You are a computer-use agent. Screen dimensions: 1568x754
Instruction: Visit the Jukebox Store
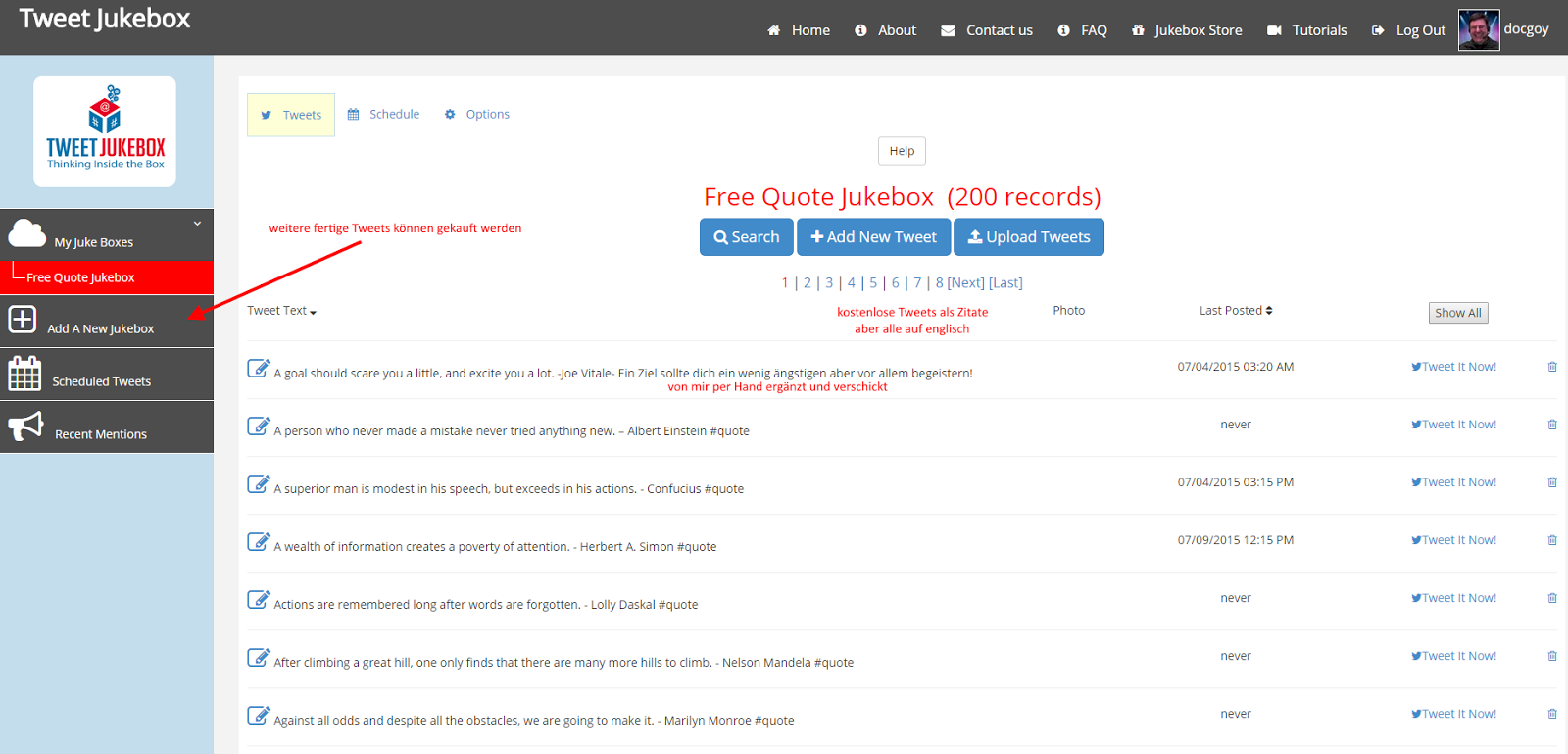[1187, 30]
